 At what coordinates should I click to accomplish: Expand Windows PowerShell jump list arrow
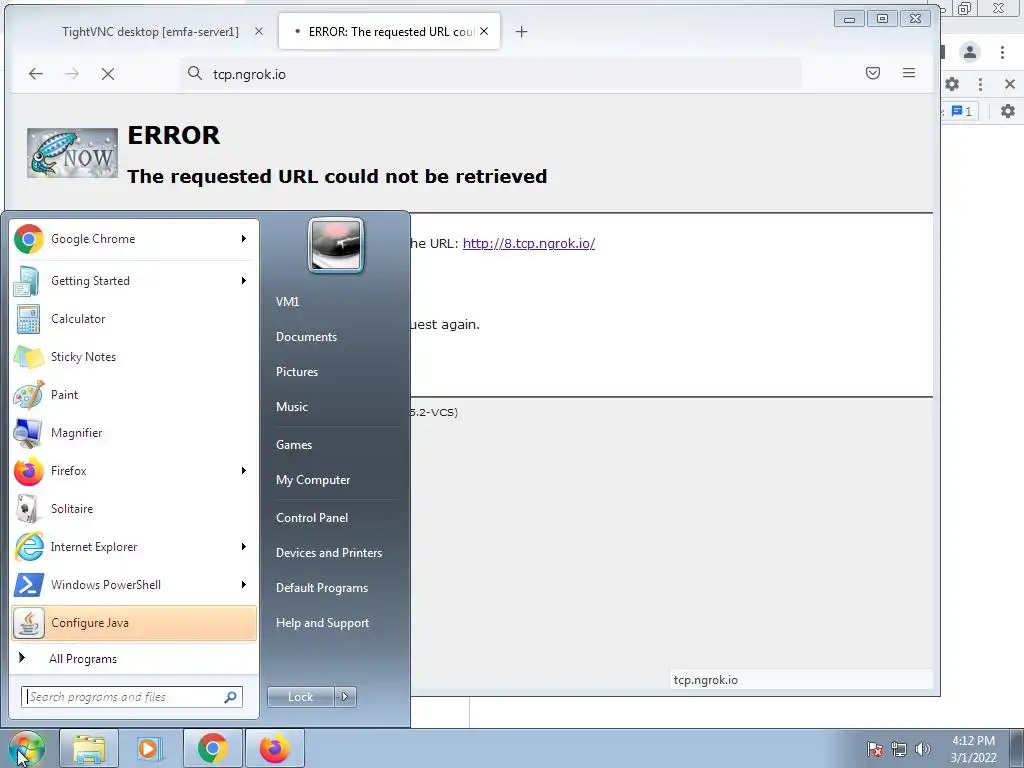coord(244,584)
